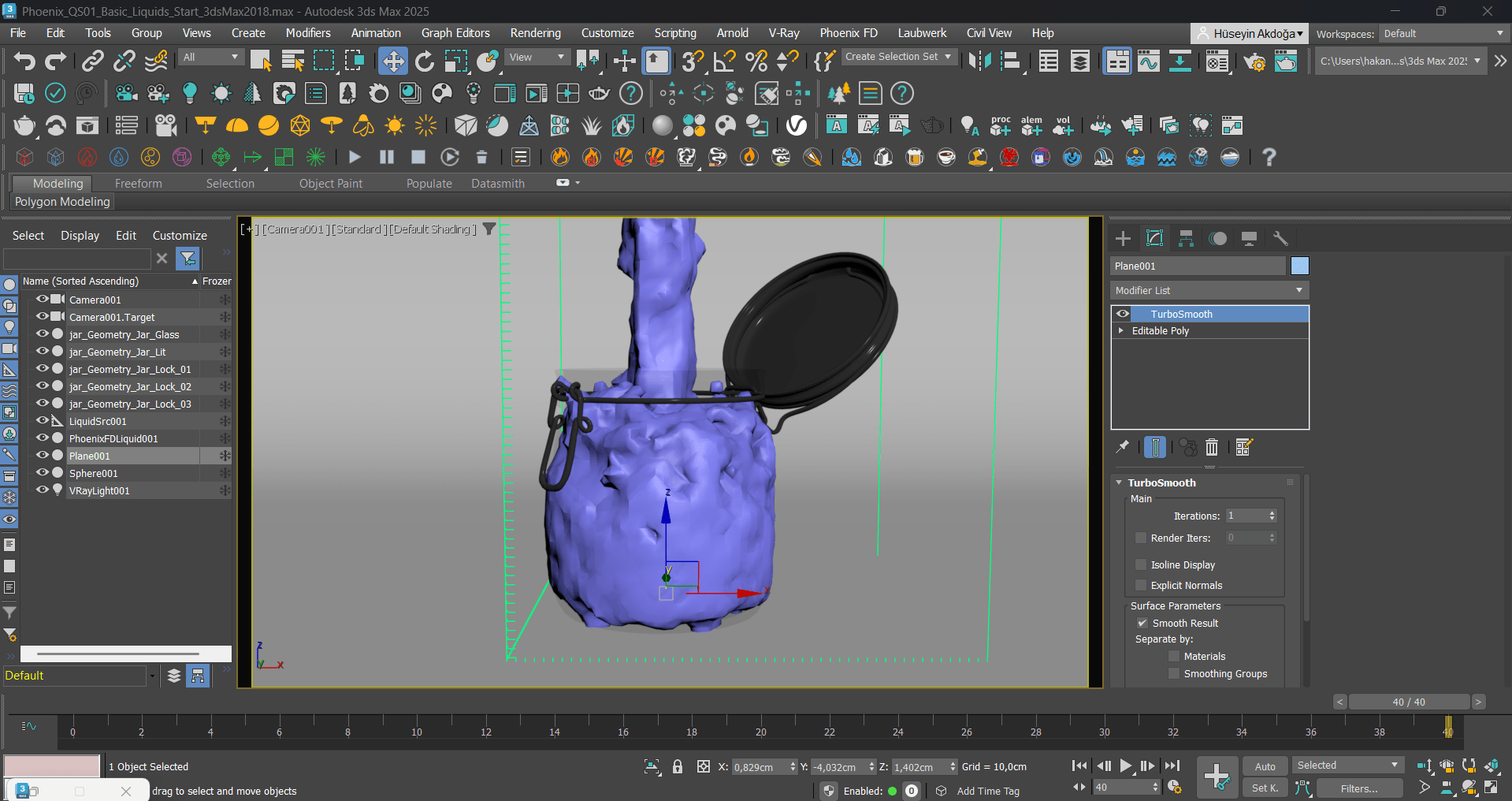Activate the Select and Rotate tool
This screenshot has width=1512, height=801.
click(x=425, y=61)
